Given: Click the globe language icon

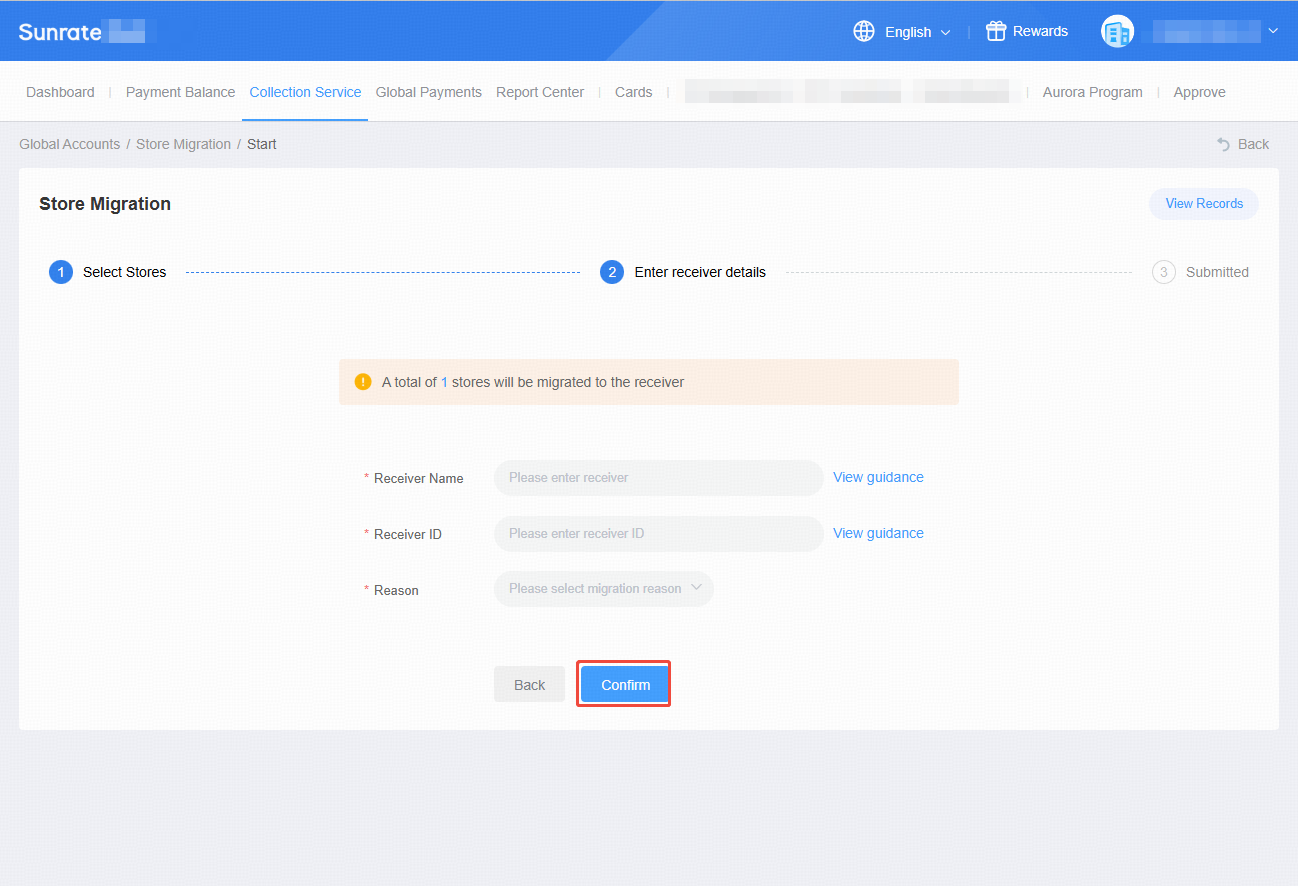Looking at the screenshot, I should (x=864, y=31).
